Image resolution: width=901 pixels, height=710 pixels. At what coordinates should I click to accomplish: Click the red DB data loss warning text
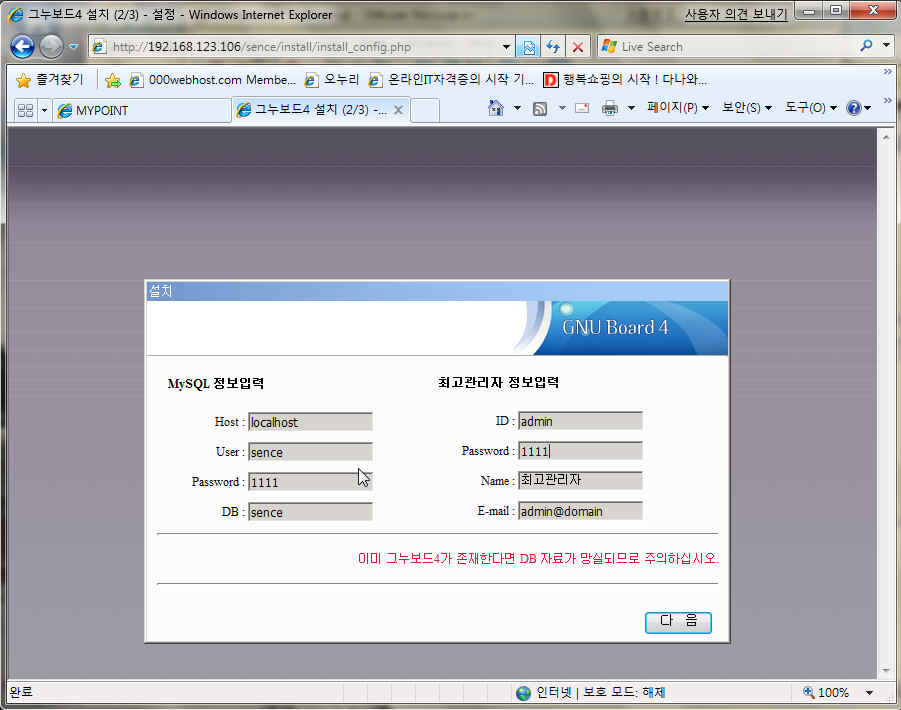click(537, 558)
